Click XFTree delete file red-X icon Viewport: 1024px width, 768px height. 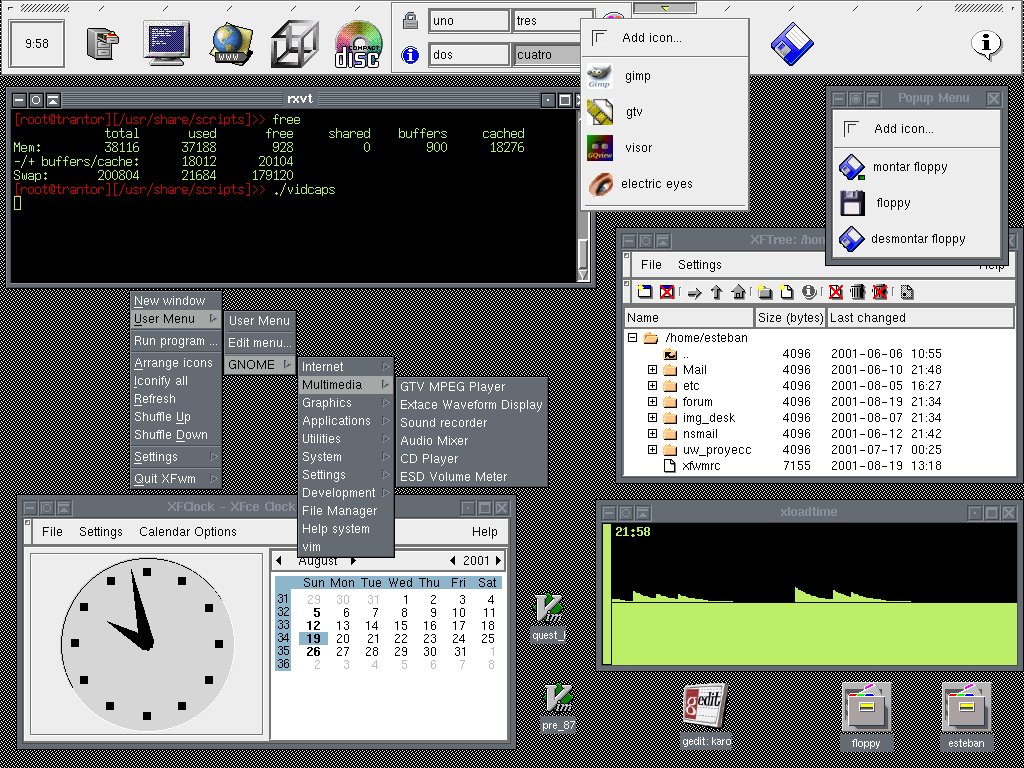click(x=835, y=292)
